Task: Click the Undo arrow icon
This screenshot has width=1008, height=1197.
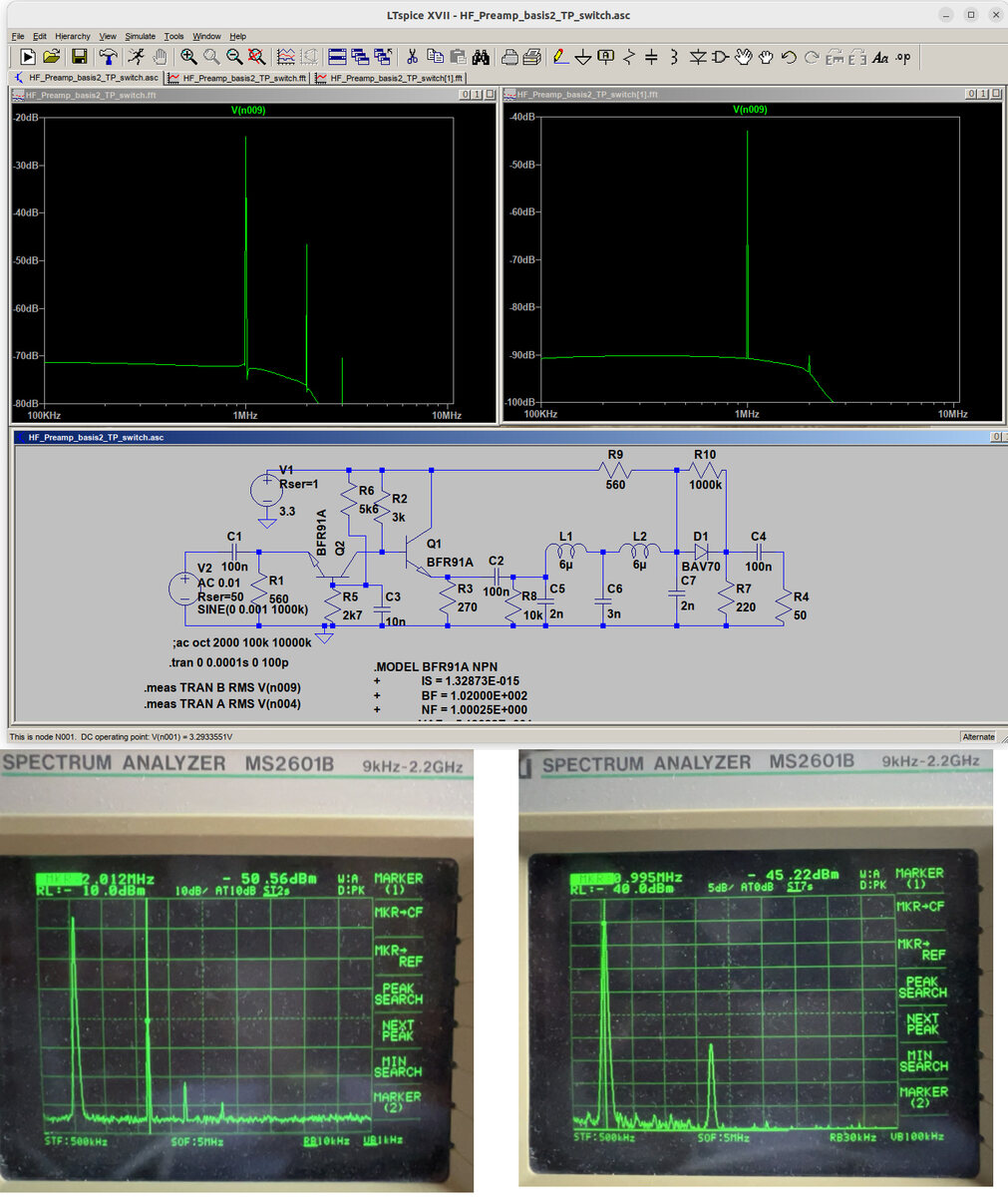Action: (x=789, y=58)
